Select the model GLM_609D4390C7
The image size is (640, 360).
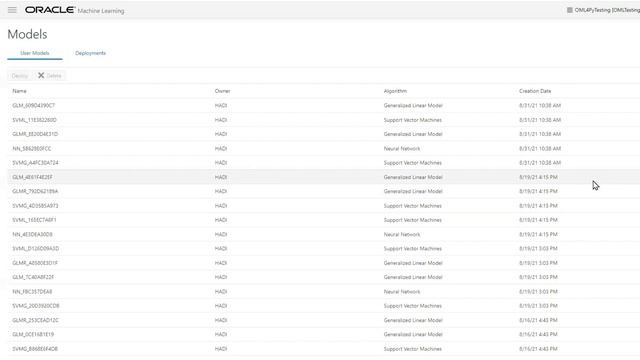(33, 106)
